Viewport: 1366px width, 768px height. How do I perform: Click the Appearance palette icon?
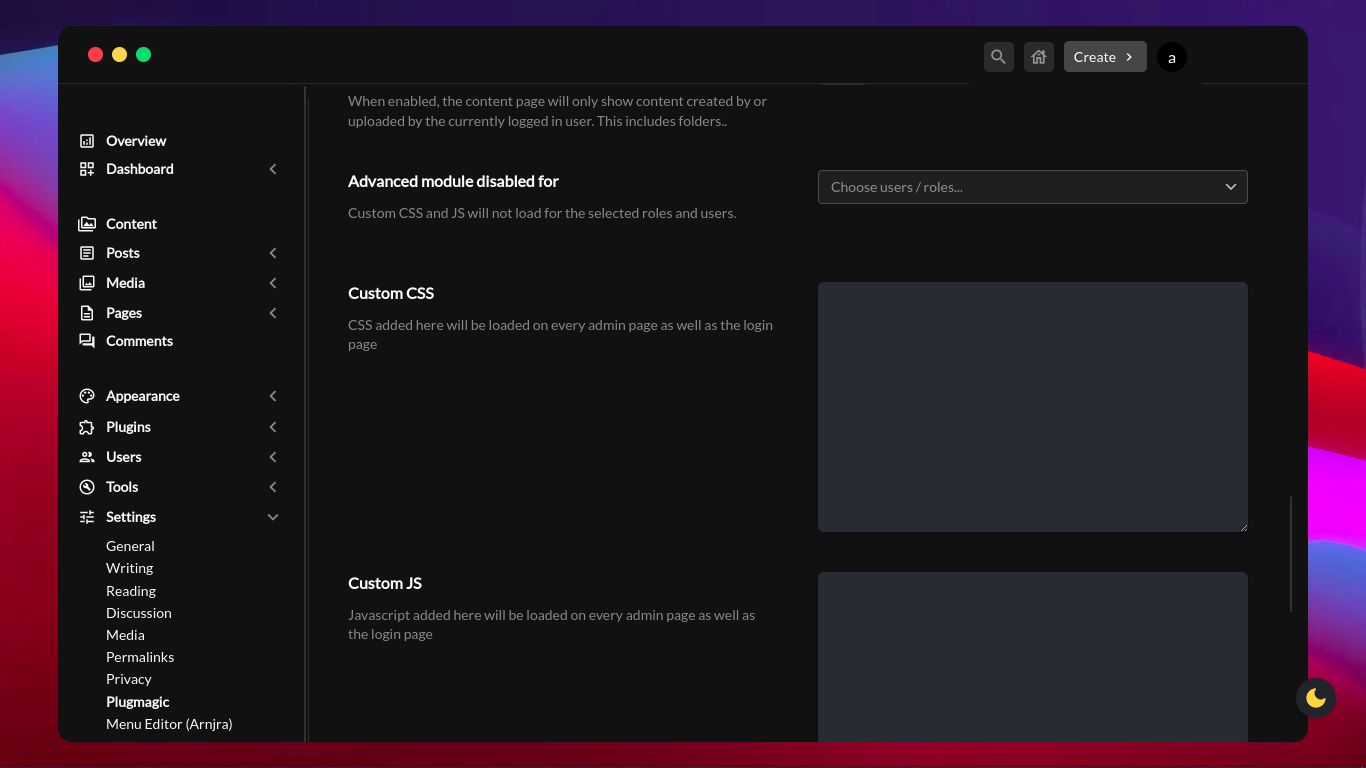[87, 396]
